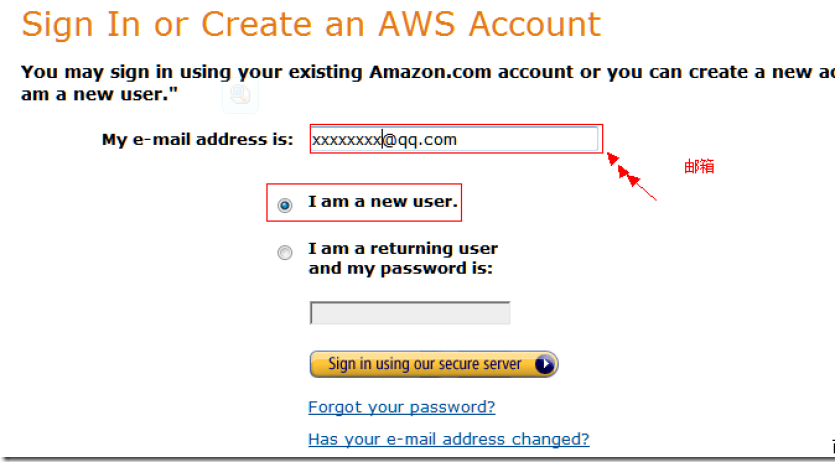Click the "I am a new user." label text
The image size is (835, 462).
coord(382,202)
